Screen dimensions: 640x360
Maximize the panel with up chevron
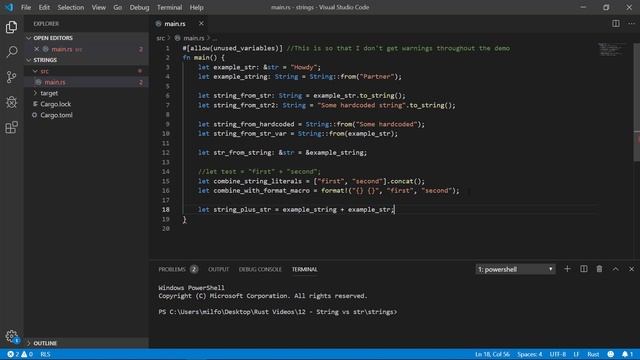[616, 269]
